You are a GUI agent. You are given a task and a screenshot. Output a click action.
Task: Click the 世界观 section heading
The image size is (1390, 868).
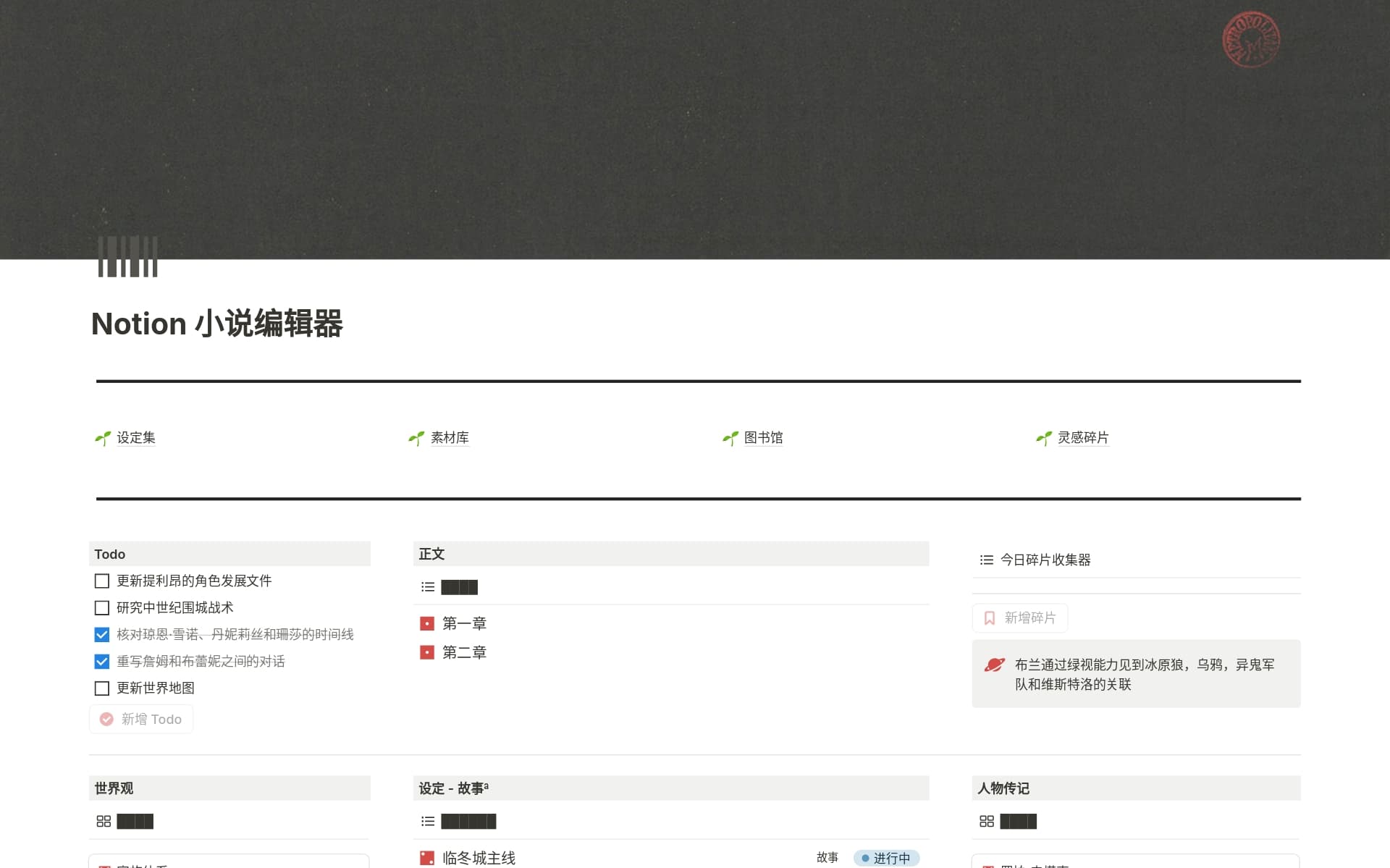[x=114, y=788]
